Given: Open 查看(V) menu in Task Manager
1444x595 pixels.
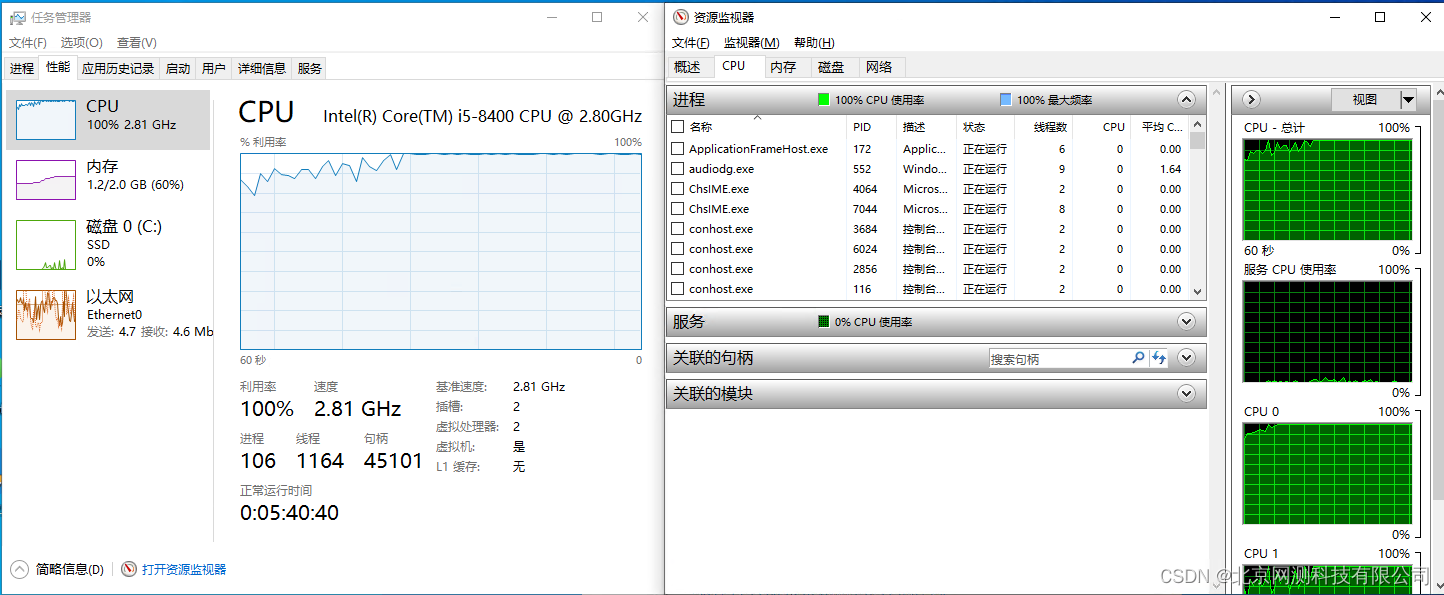Looking at the screenshot, I should click(137, 43).
